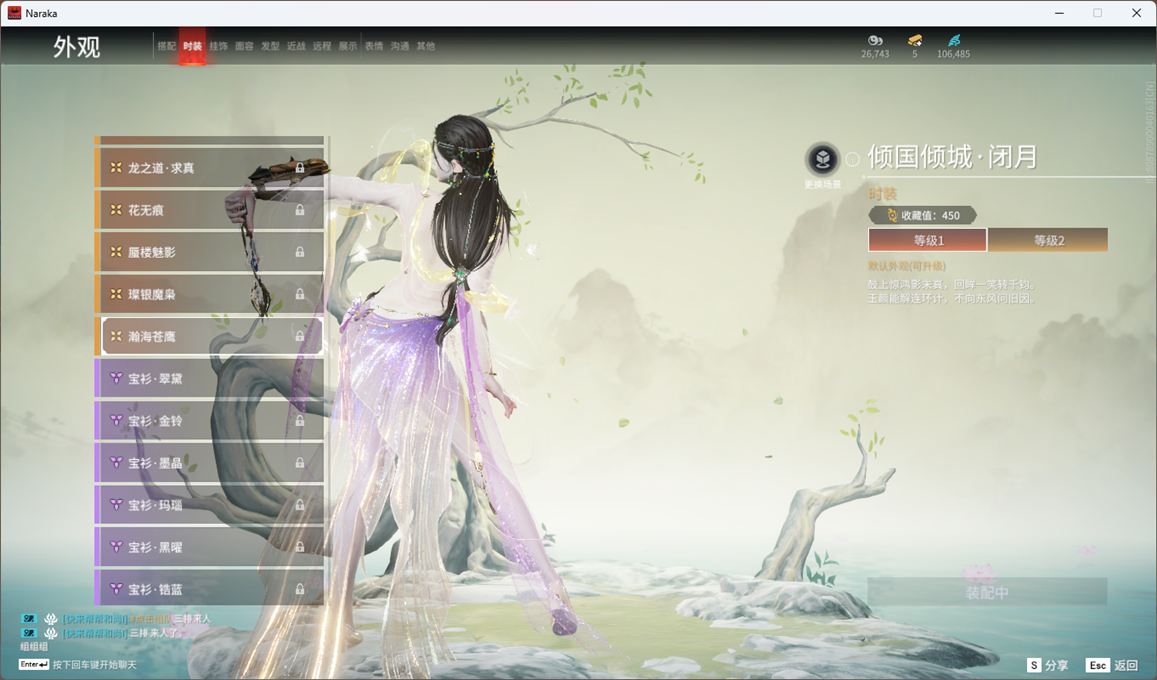Select the 宝衫·玛瑙 outfit
This screenshot has height=680, width=1157.
(x=210, y=504)
